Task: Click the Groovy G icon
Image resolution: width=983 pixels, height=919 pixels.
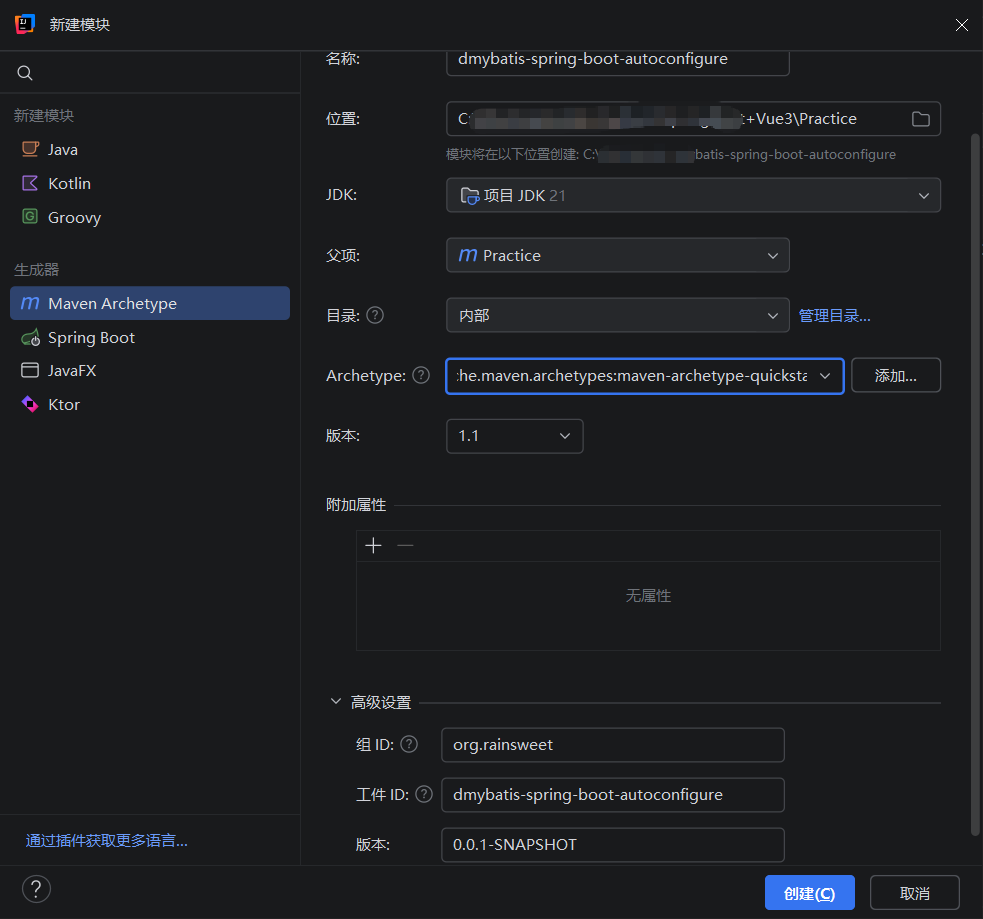Action: point(30,216)
